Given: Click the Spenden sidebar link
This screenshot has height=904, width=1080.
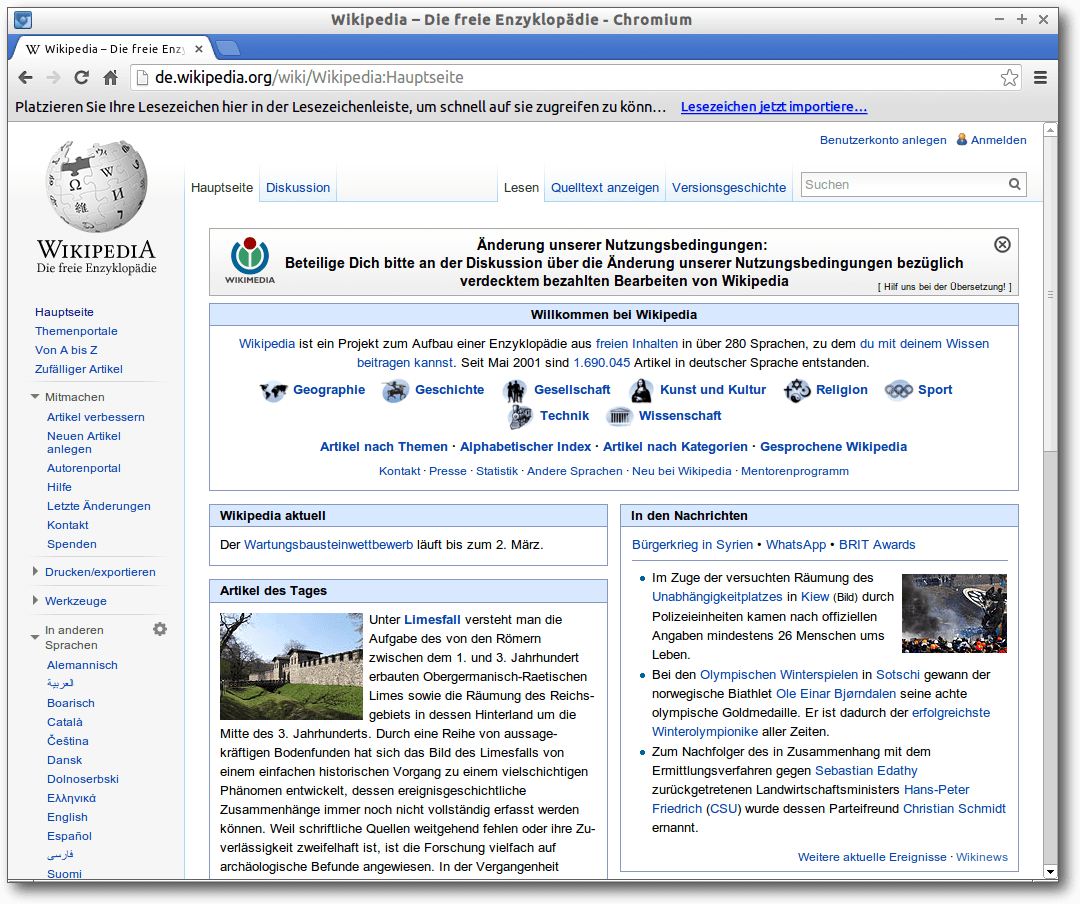Looking at the screenshot, I should (72, 544).
